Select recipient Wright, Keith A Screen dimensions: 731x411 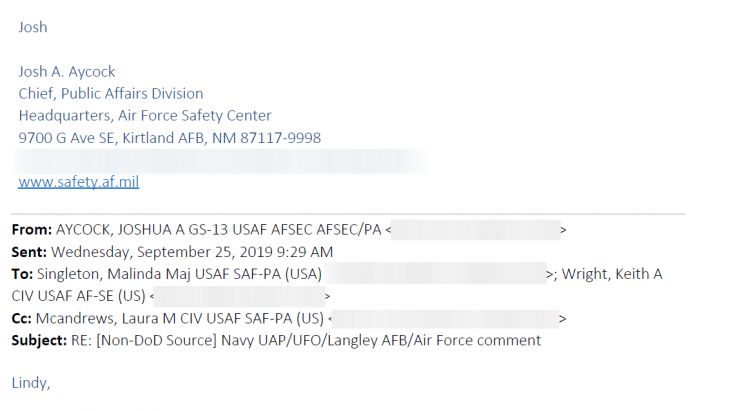tap(612, 274)
